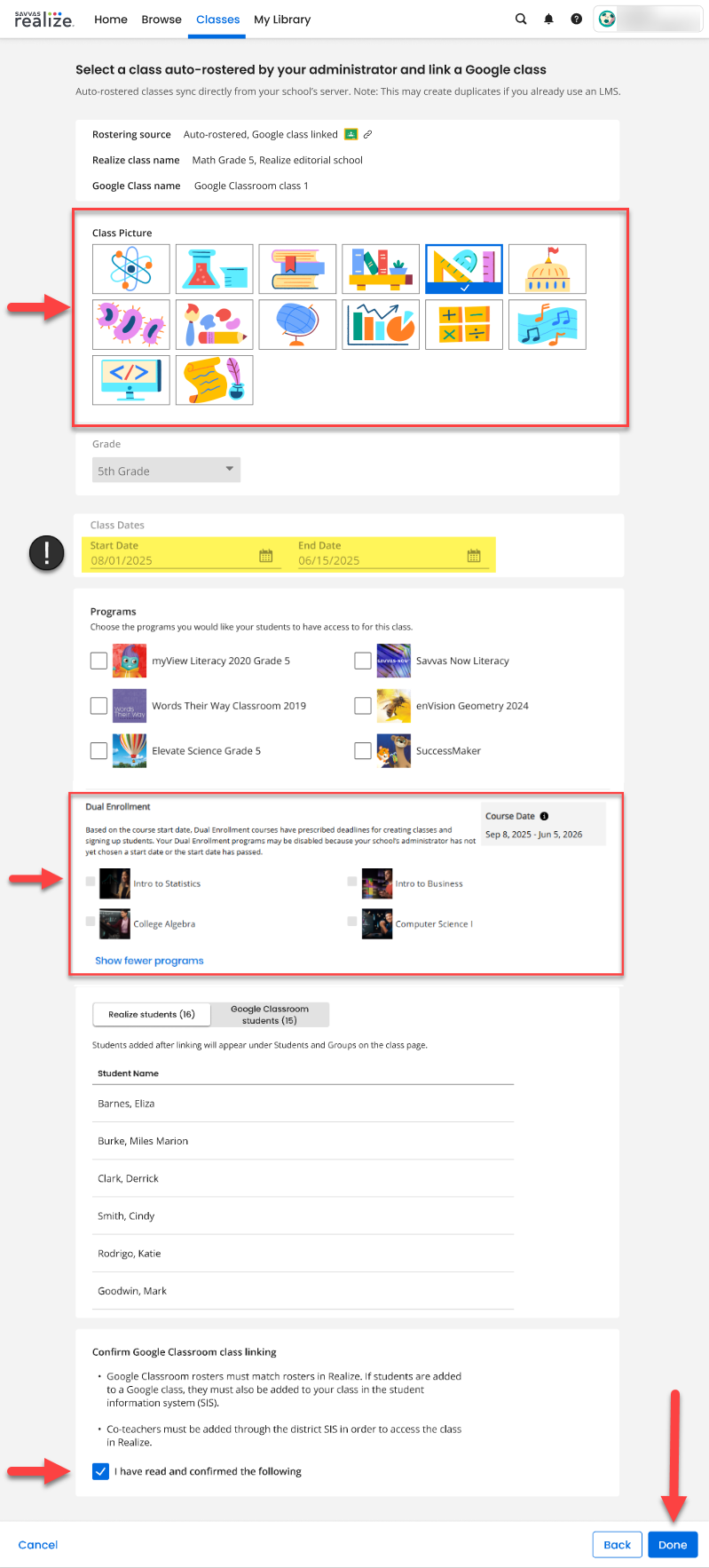This screenshot has height=1568, width=709.
Task: Click the SuccessMaker program thumbnail image
Action: [394, 751]
